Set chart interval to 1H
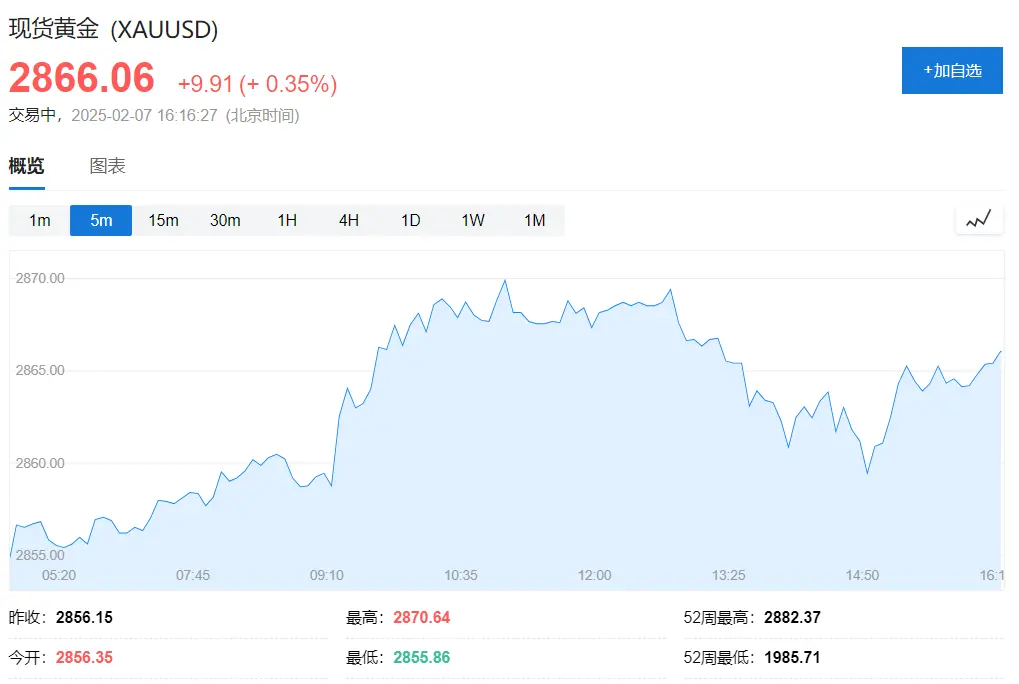This screenshot has width=1019, height=684. tap(287, 220)
